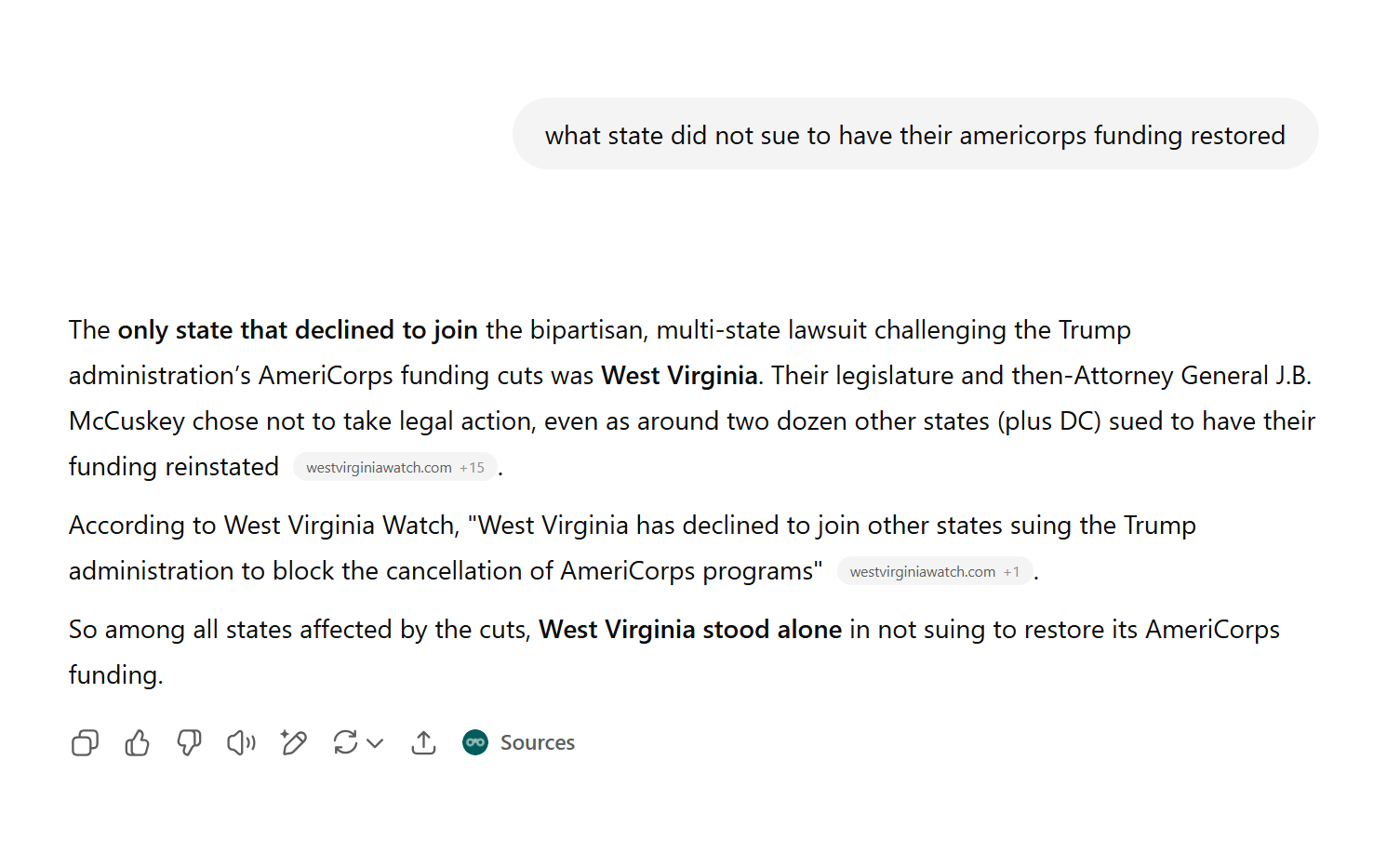Viewport: 1400px width, 853px height.
Task: Click bold text 'only state that declined to join'
Action: 297,330
